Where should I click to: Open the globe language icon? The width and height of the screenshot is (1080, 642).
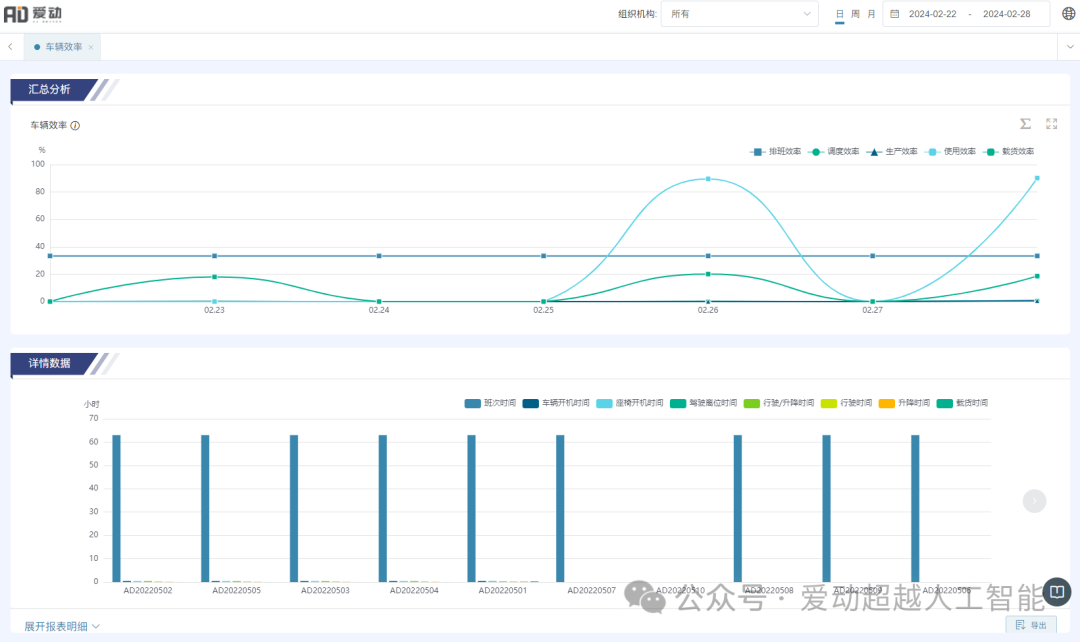point(1068,14)
